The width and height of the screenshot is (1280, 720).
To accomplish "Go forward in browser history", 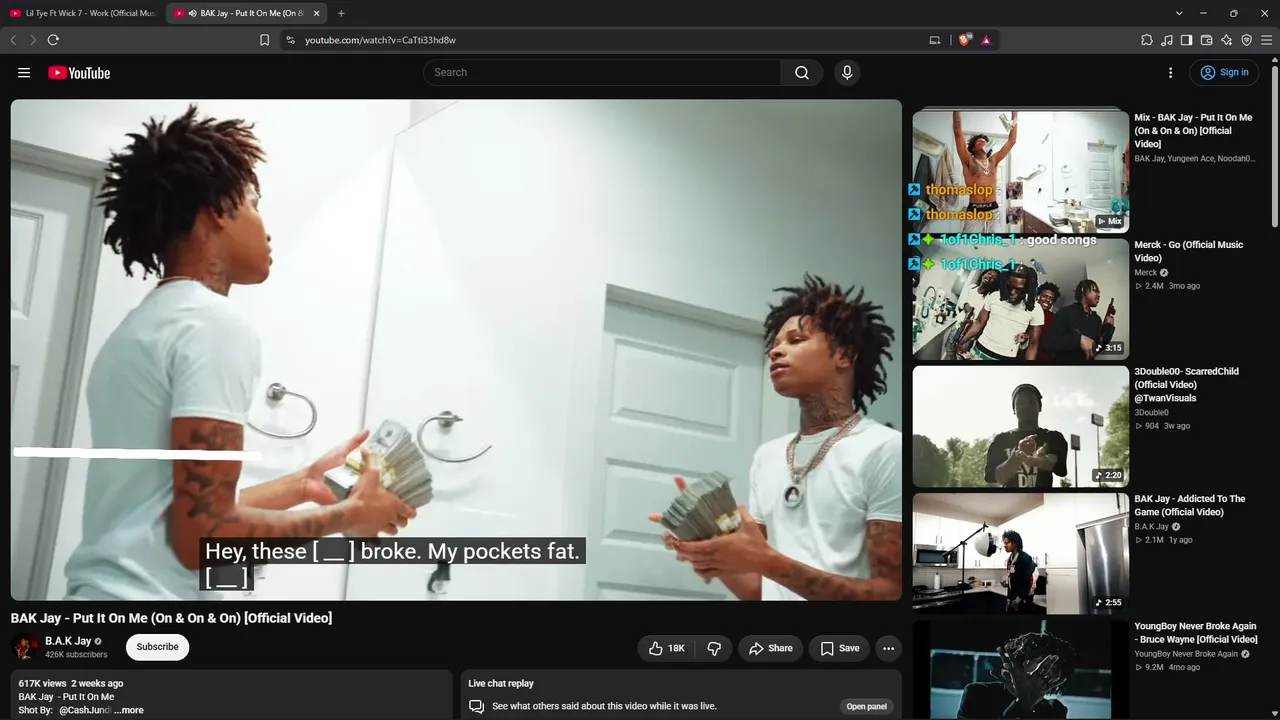I will click(32, 40).
